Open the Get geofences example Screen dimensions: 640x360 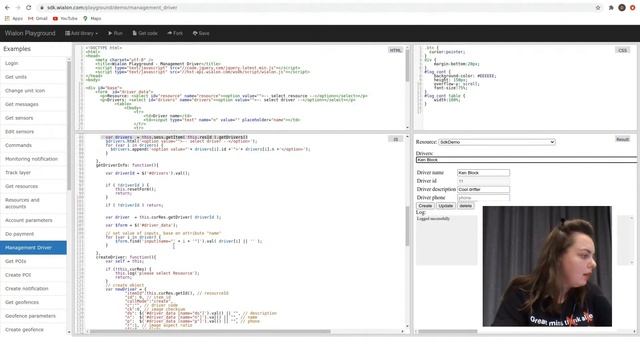coord(33,302)
